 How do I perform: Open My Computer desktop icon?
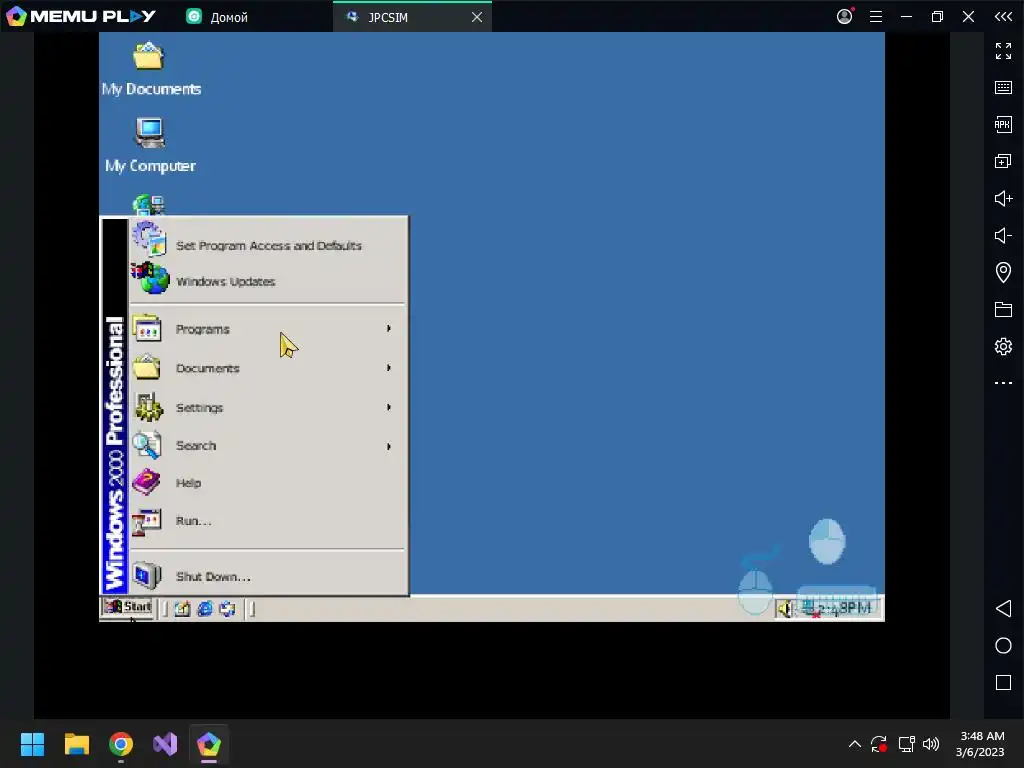click(x=150, y=146)
